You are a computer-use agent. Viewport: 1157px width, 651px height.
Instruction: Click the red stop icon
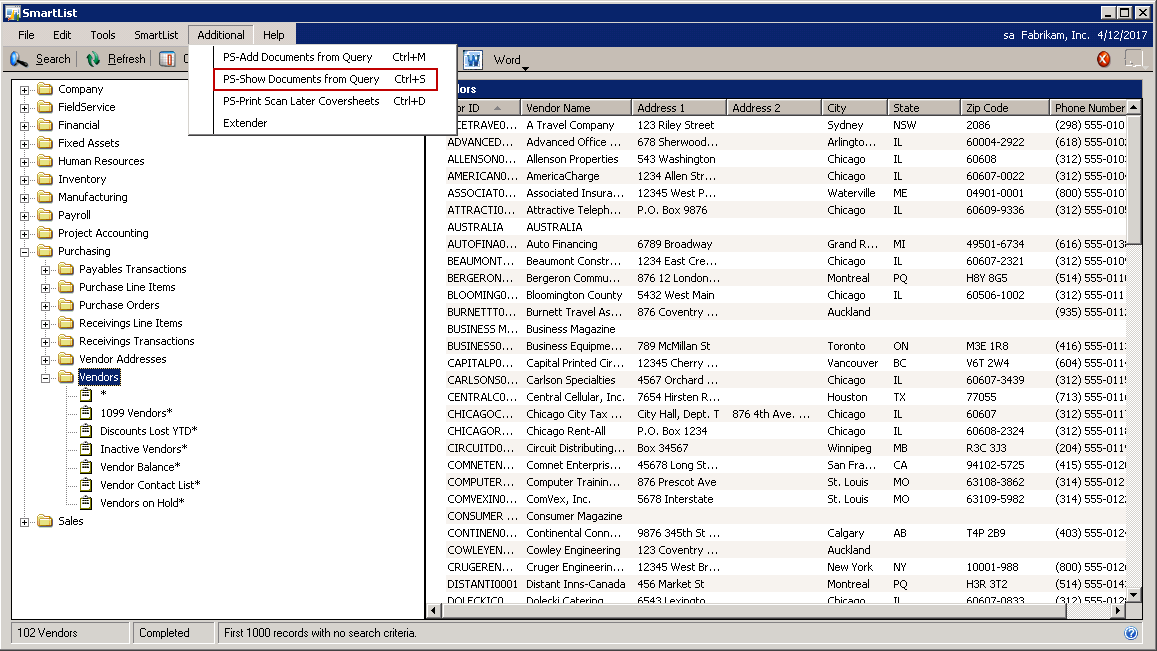(1104, 59)
